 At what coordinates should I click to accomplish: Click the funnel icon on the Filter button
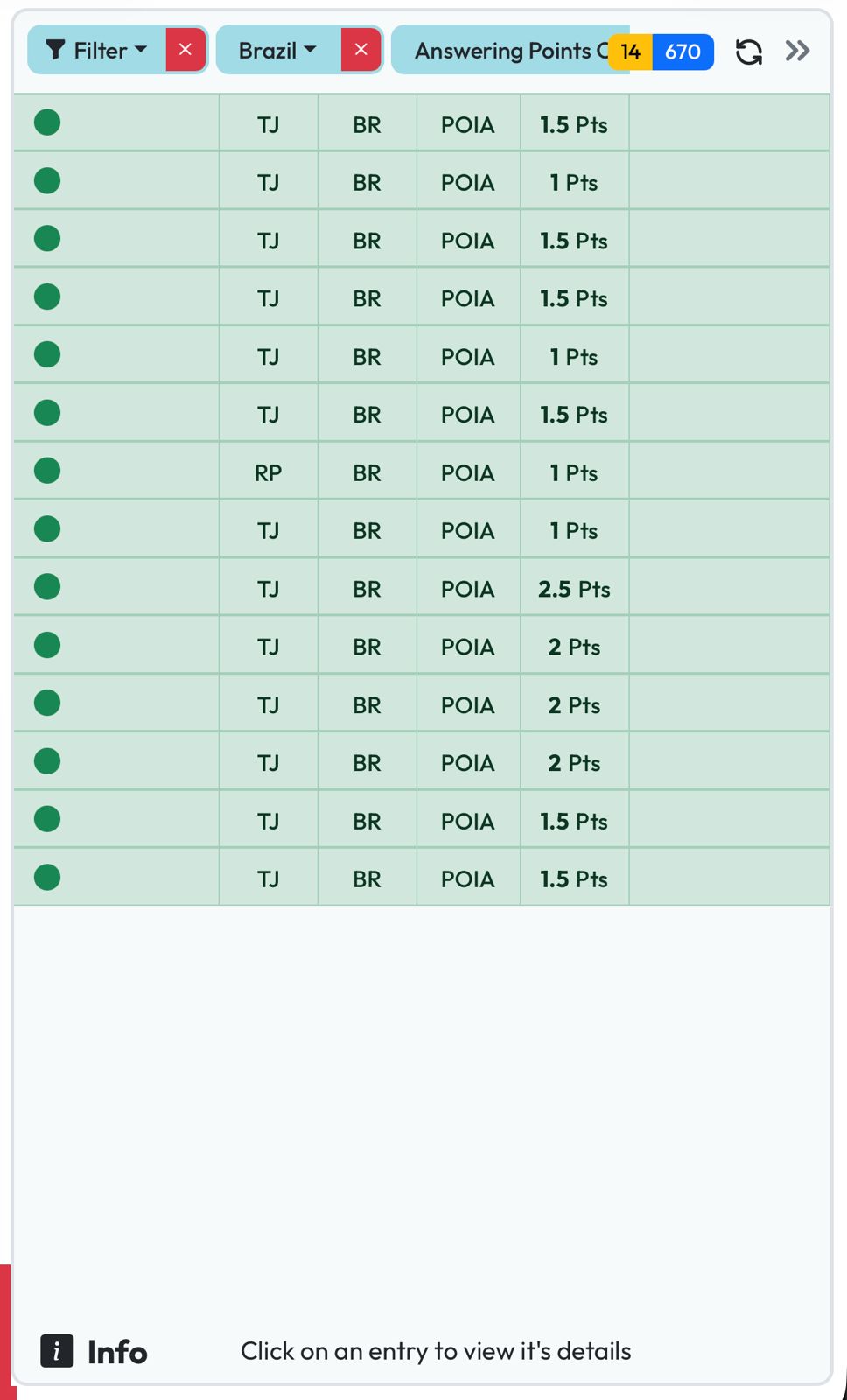[x=55, y=51]
